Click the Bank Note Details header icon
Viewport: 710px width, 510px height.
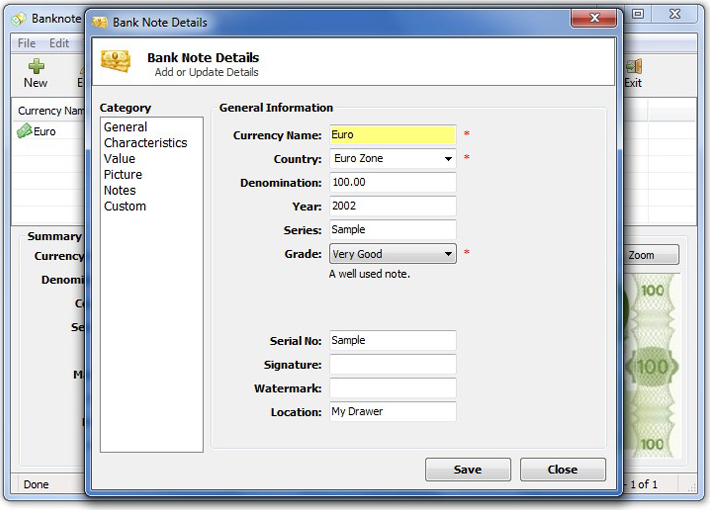116,62
